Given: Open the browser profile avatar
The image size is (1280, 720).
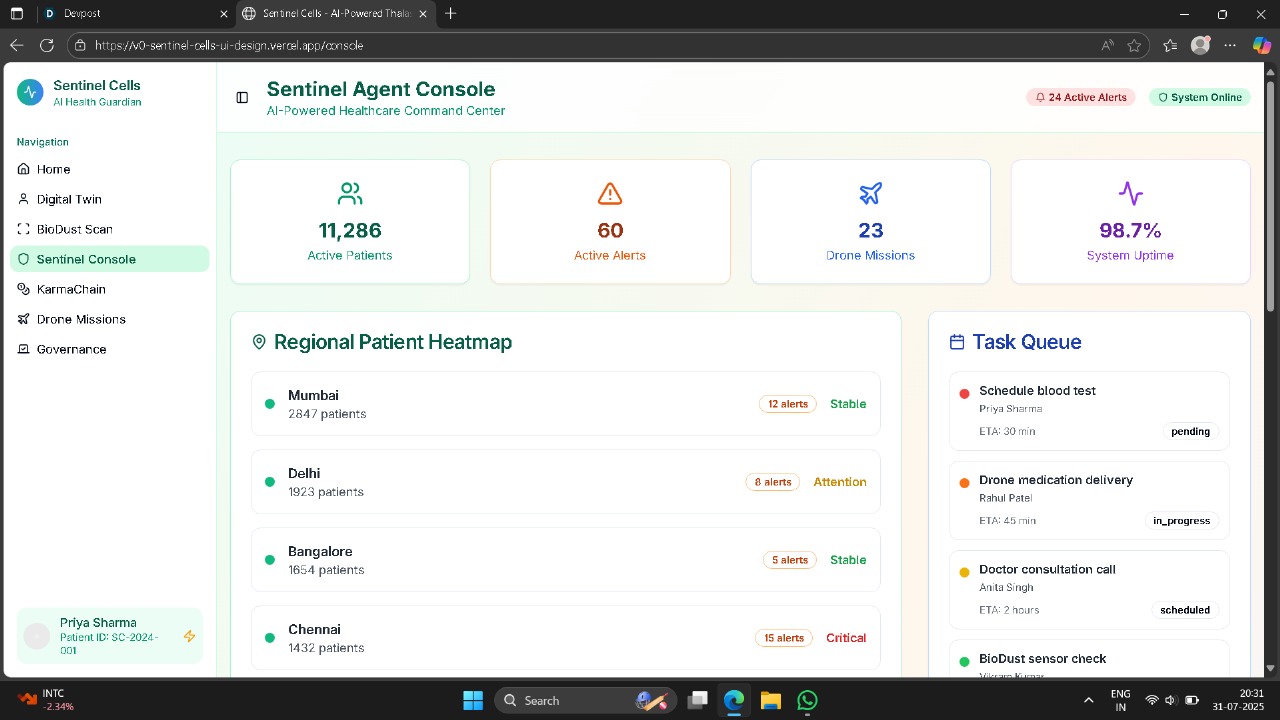Looking at the screenshot, I should pyautogui.click(x=1201, y=45).
